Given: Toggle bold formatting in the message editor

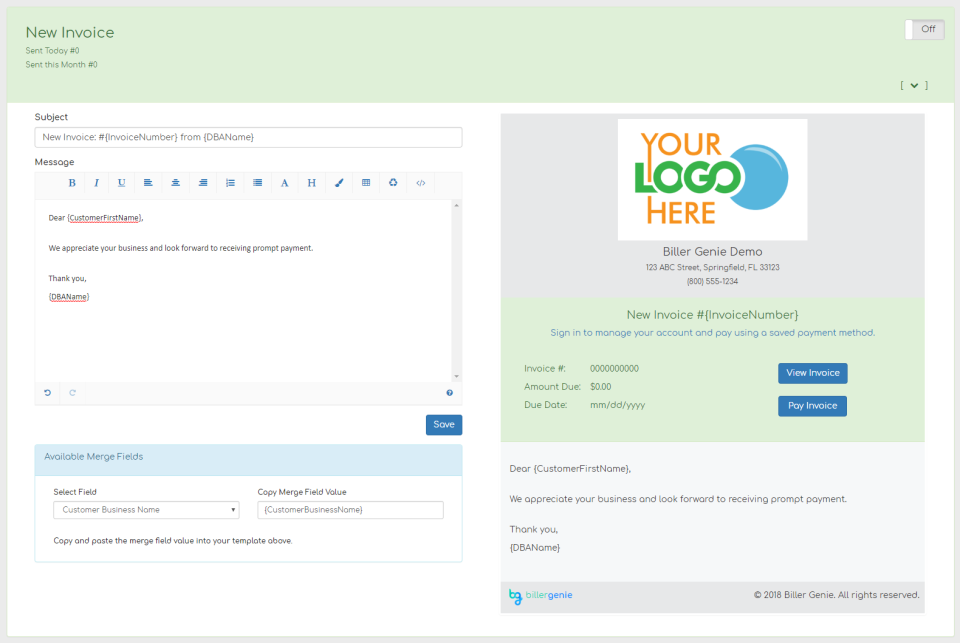Looking at the screenshot, I should tap(72, 183).
